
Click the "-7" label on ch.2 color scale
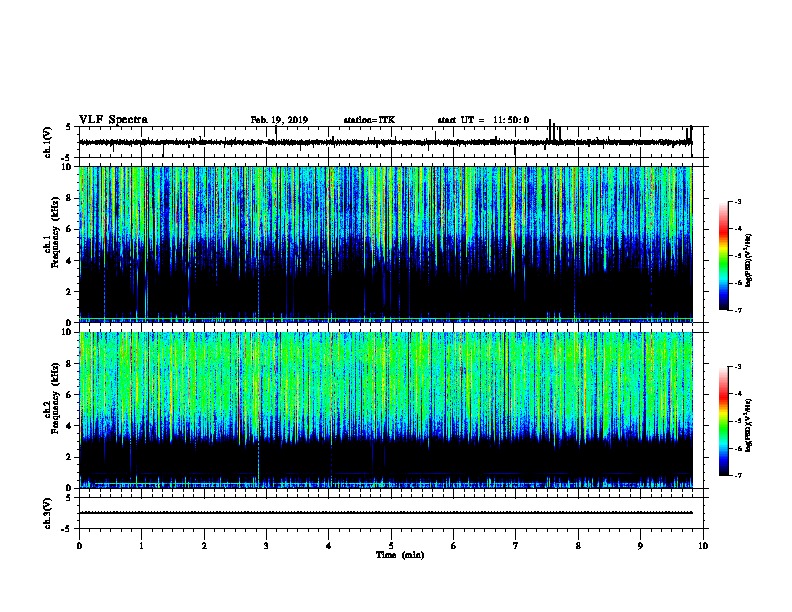738,476
